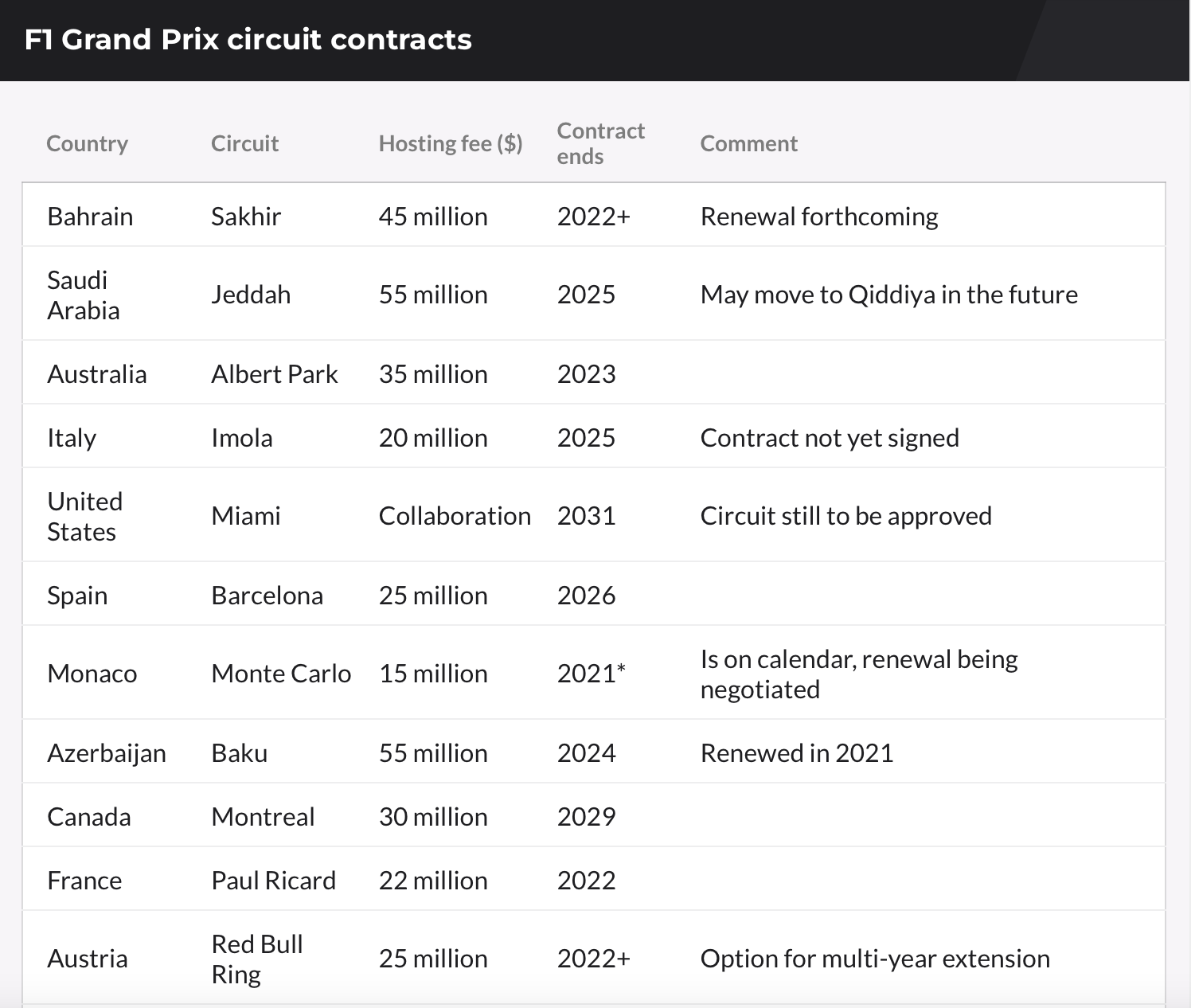Click the Montreal circuit cell

263,817
